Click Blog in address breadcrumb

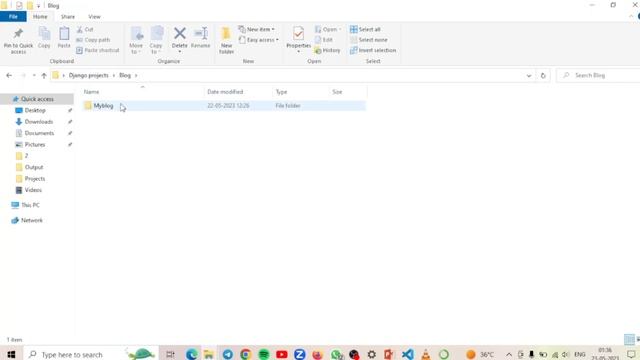125,76
